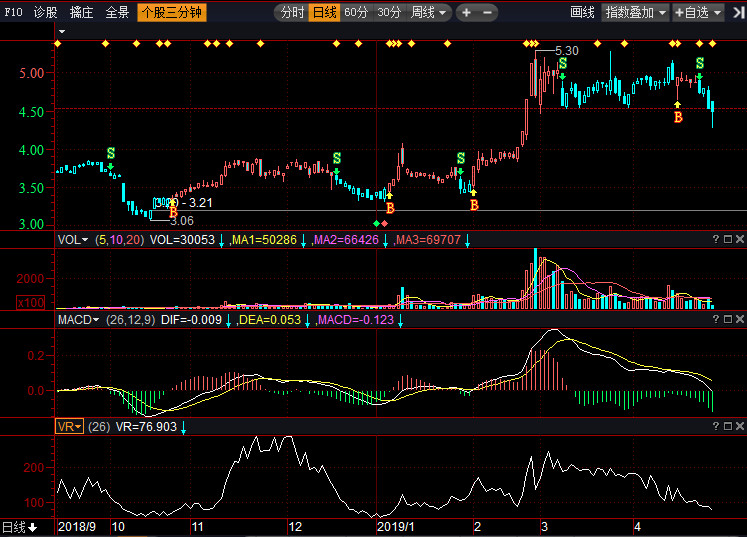Open F10 company info

[x=13, y=12]
